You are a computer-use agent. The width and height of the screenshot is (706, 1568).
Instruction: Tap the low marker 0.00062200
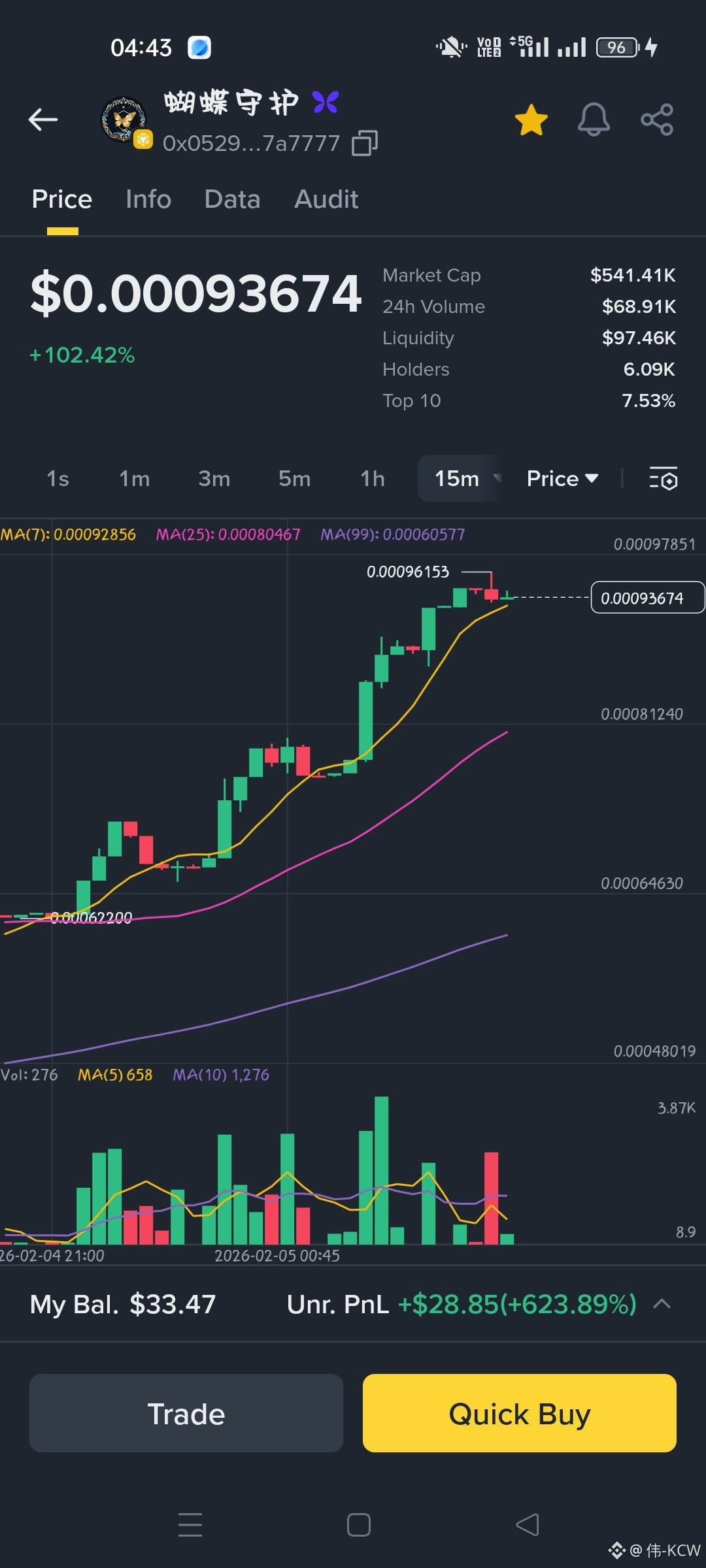[x=92, y=917]
